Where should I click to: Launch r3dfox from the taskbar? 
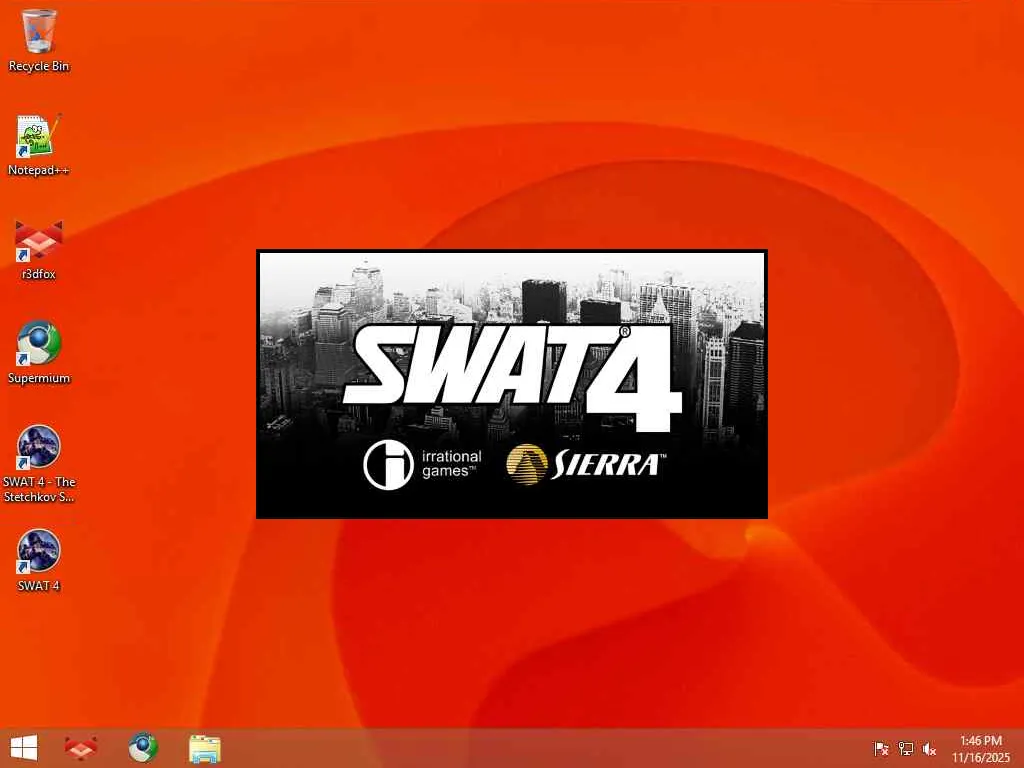coord(81,748)
